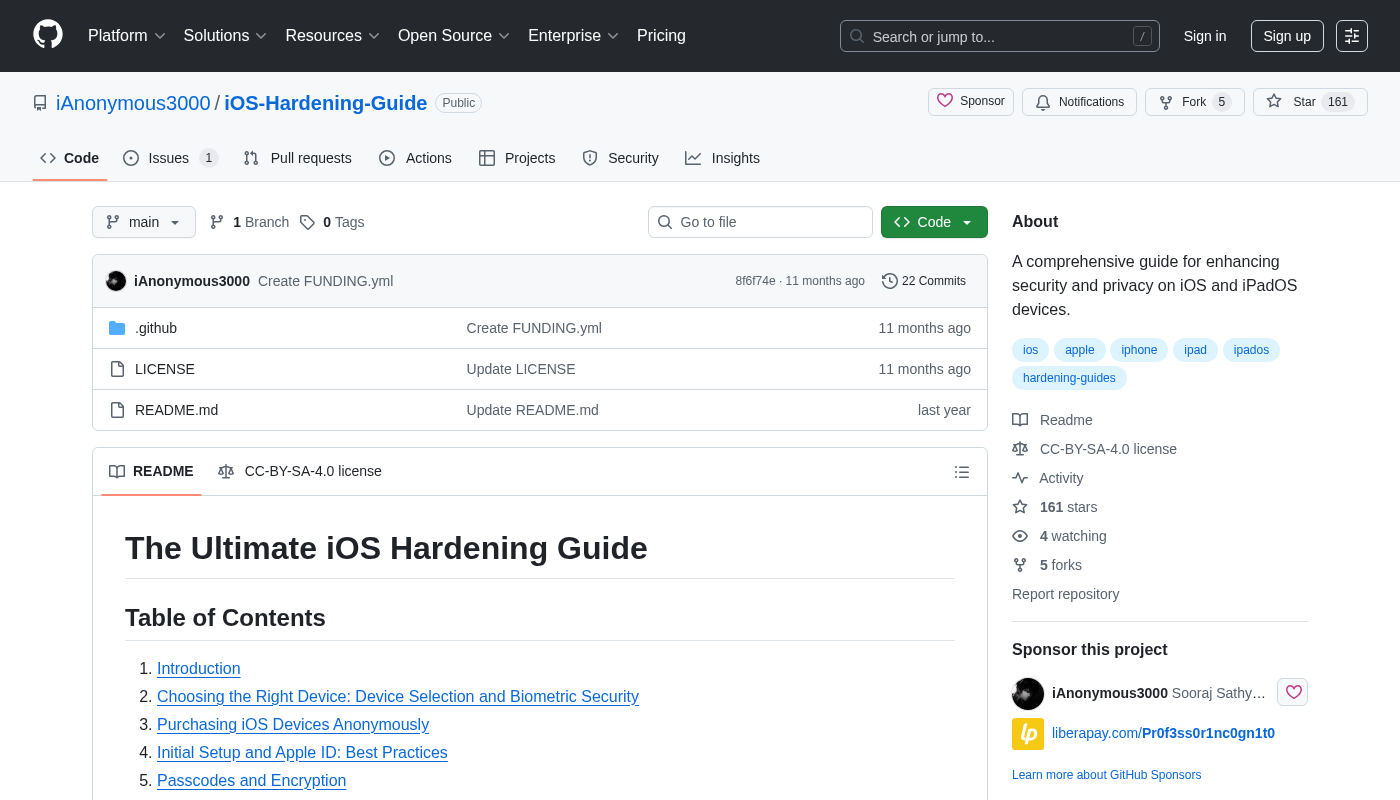Screen dimensions: 1400x800
Task: Open the 22 Commits history
Action: (x=923, y=281)
